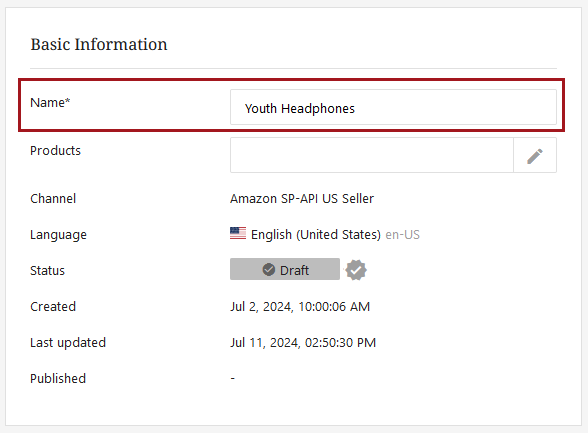588x433 pixels.
Task: Click the gray verified badge next to Draft
Action: [356, 270]
